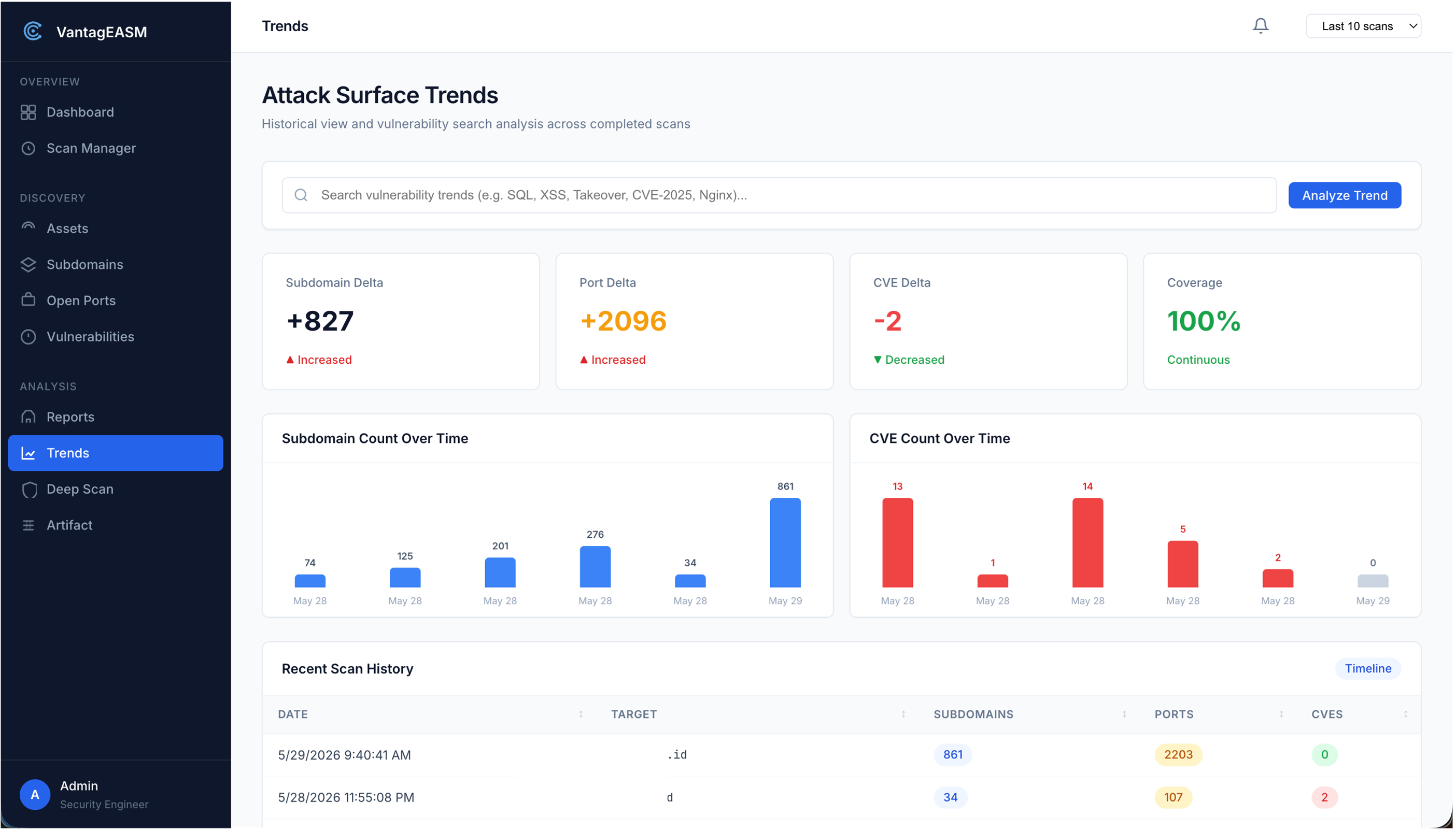This screenshot has width=1456, height=831.
Task: Sort table by Target column arrows
Action: (x=903, y=714)
